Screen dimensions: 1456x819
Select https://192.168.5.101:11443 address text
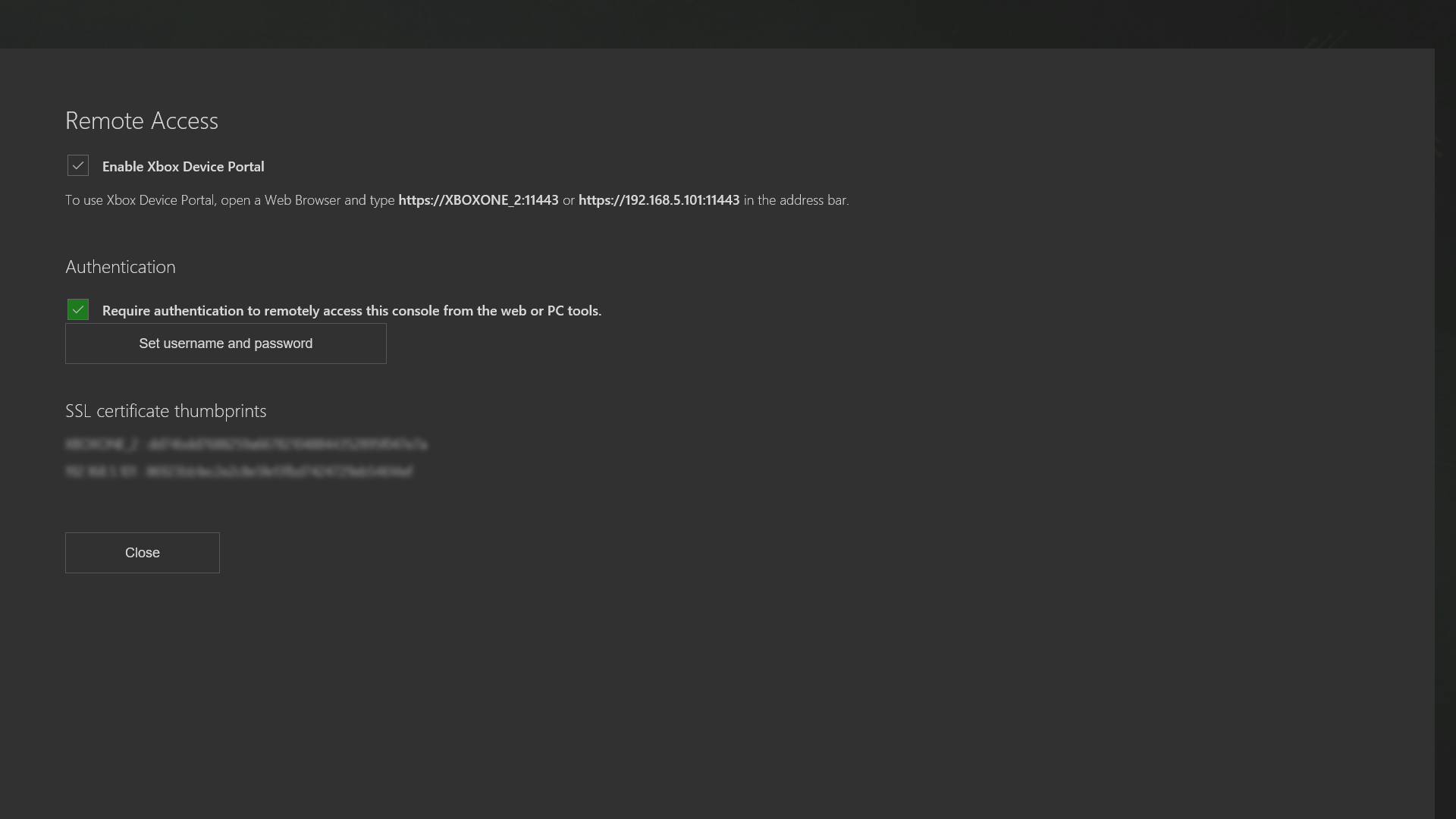[x=659, y=200]
